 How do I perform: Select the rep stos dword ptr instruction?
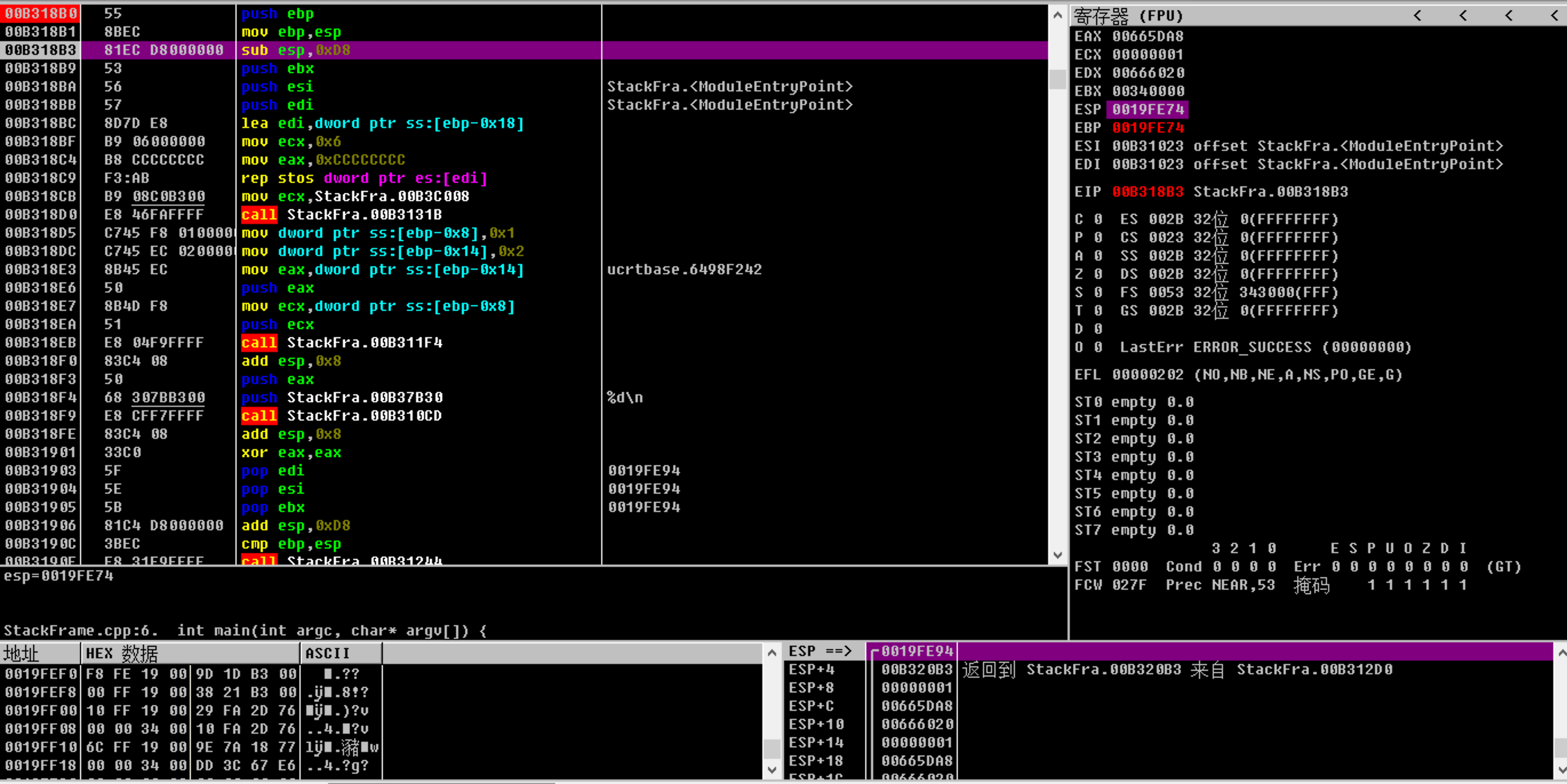pos(365,178)
